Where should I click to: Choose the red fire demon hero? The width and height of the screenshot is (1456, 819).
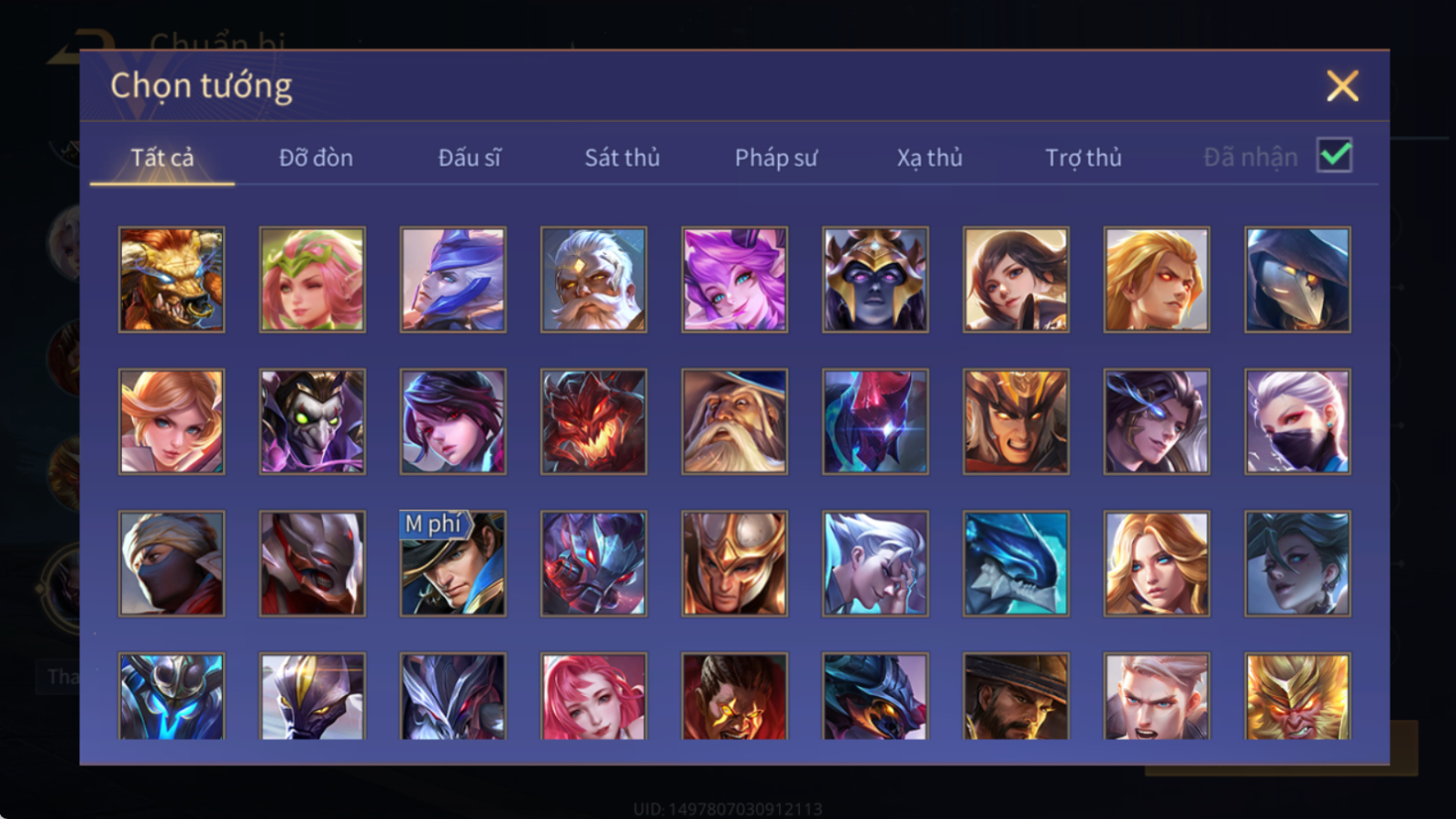pyautogui.click(x=594, y=421)
